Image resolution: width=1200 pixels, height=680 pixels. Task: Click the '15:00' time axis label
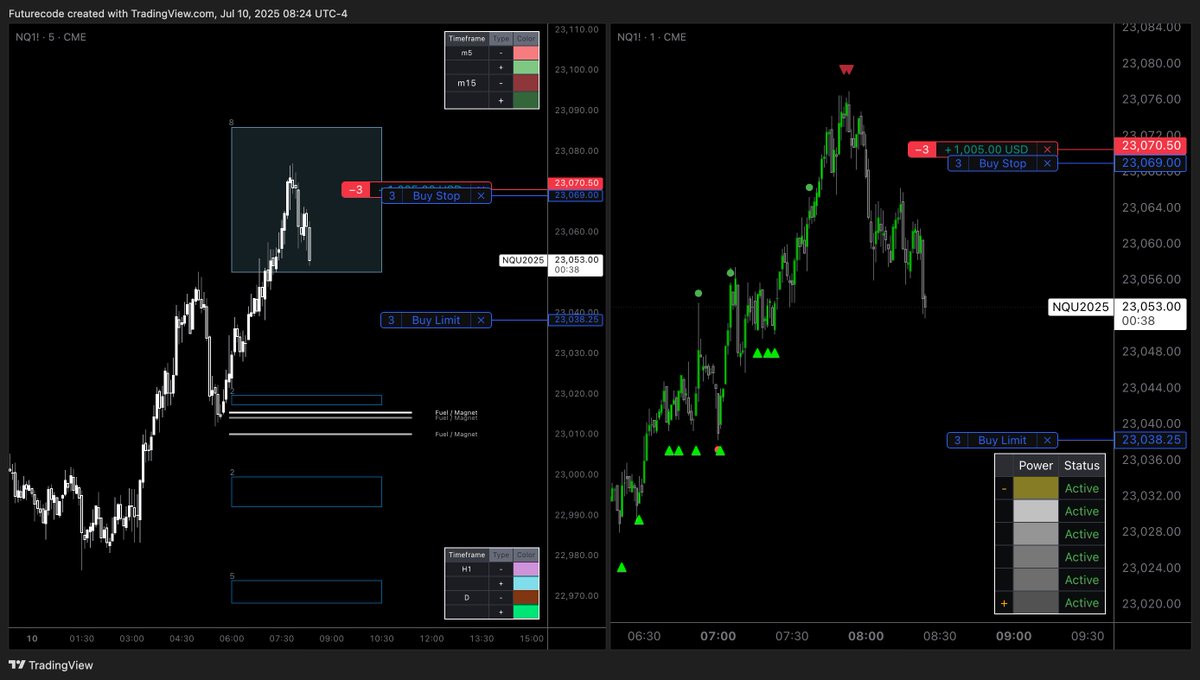(531, 638)
